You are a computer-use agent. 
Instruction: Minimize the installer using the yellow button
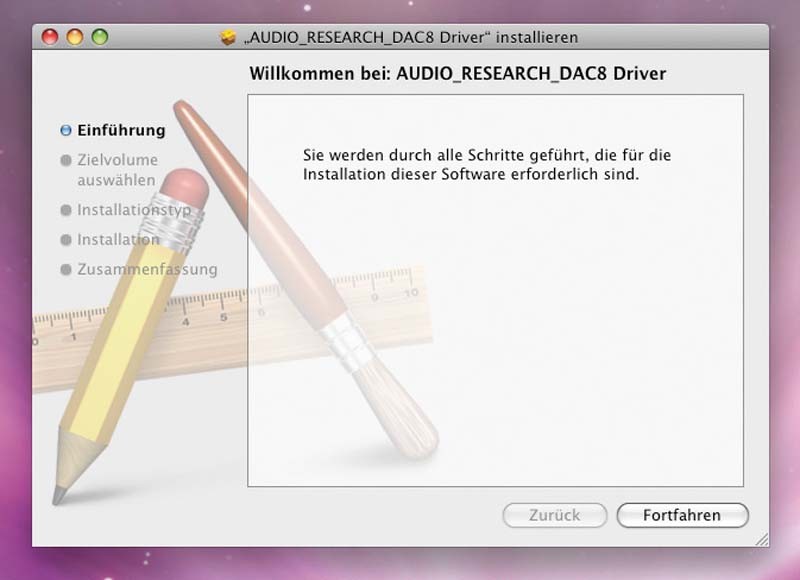point(75,37)
